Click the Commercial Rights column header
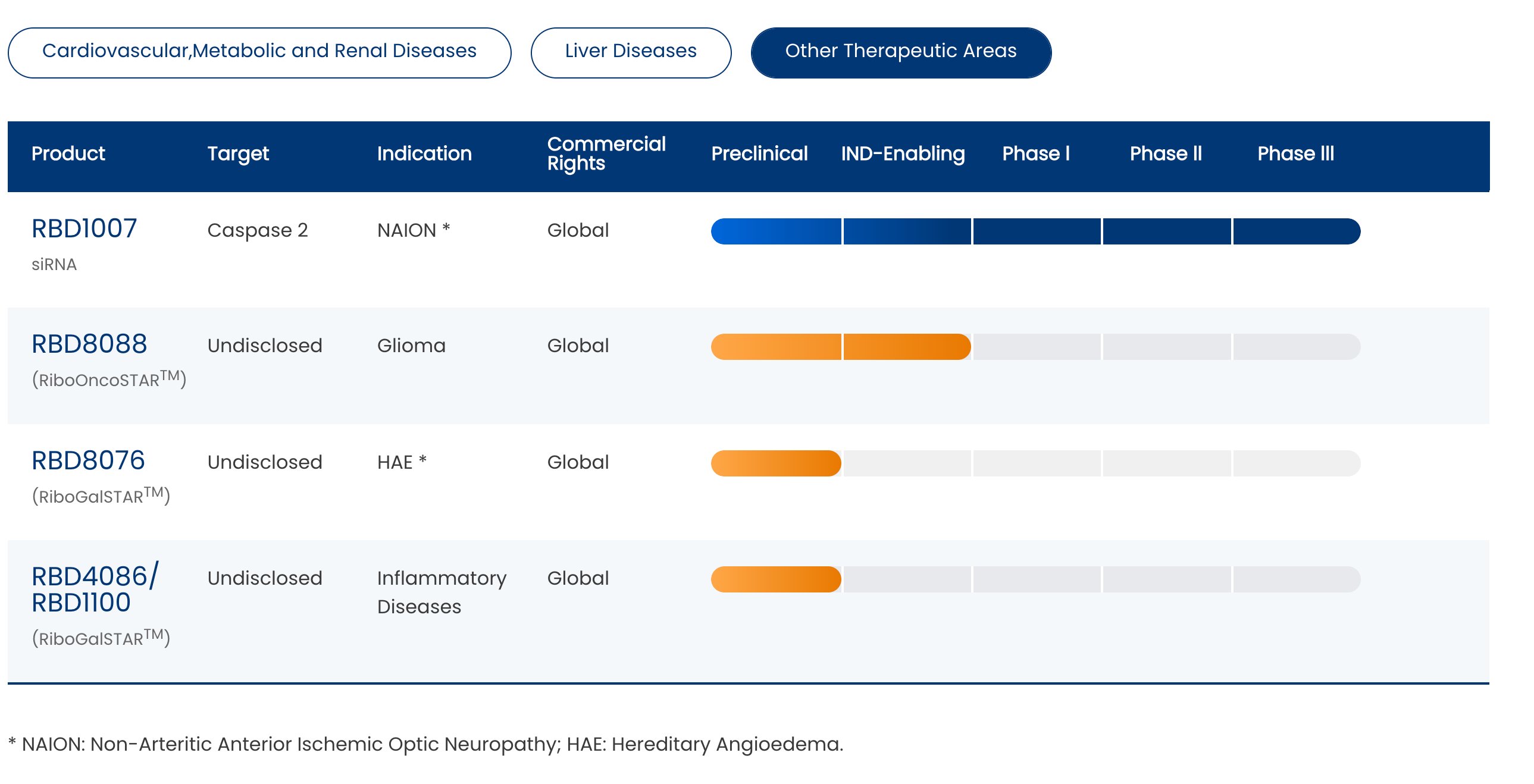 (606, 153)
